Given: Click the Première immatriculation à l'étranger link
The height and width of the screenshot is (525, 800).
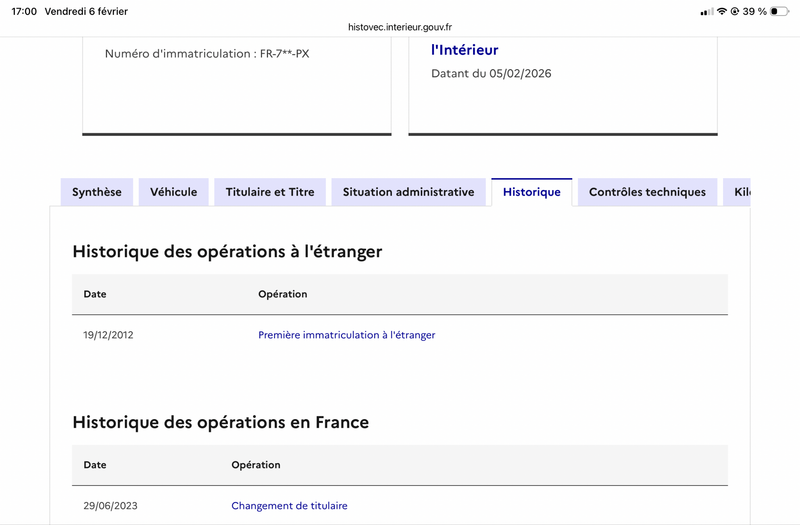Looking at the screenshot, I should point(347,335).
